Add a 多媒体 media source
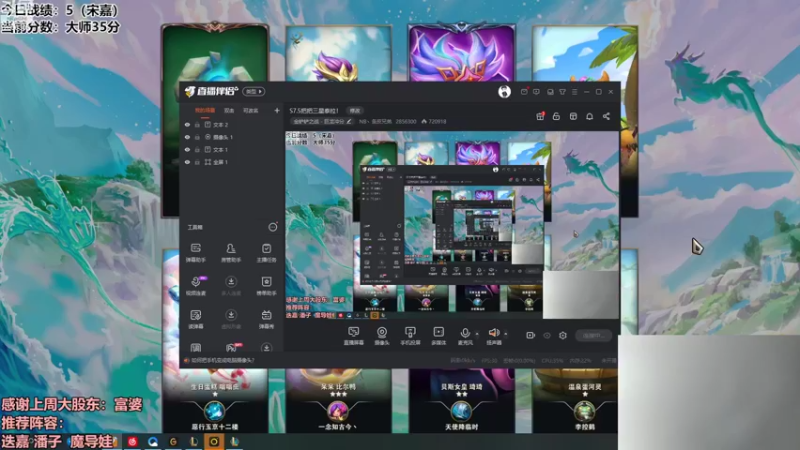Viewport: 800px width, 450px height. 438,336
